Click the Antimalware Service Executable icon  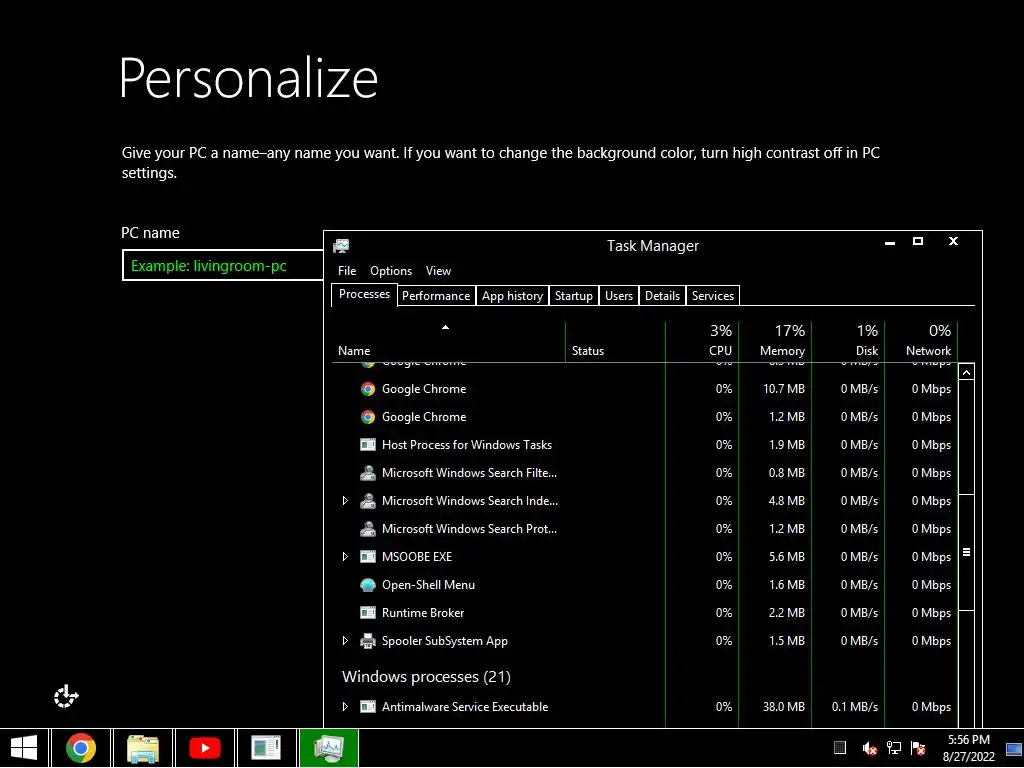(368, 707)
